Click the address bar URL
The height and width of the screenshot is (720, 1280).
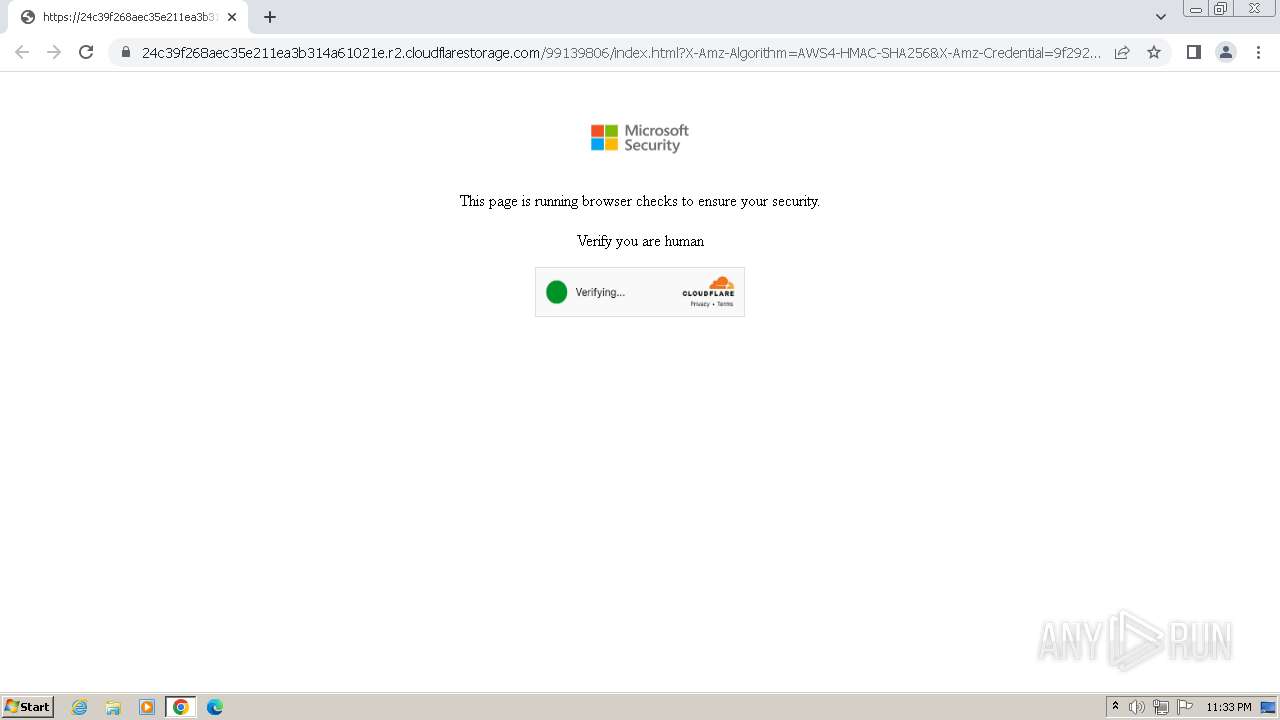(620, 53)
